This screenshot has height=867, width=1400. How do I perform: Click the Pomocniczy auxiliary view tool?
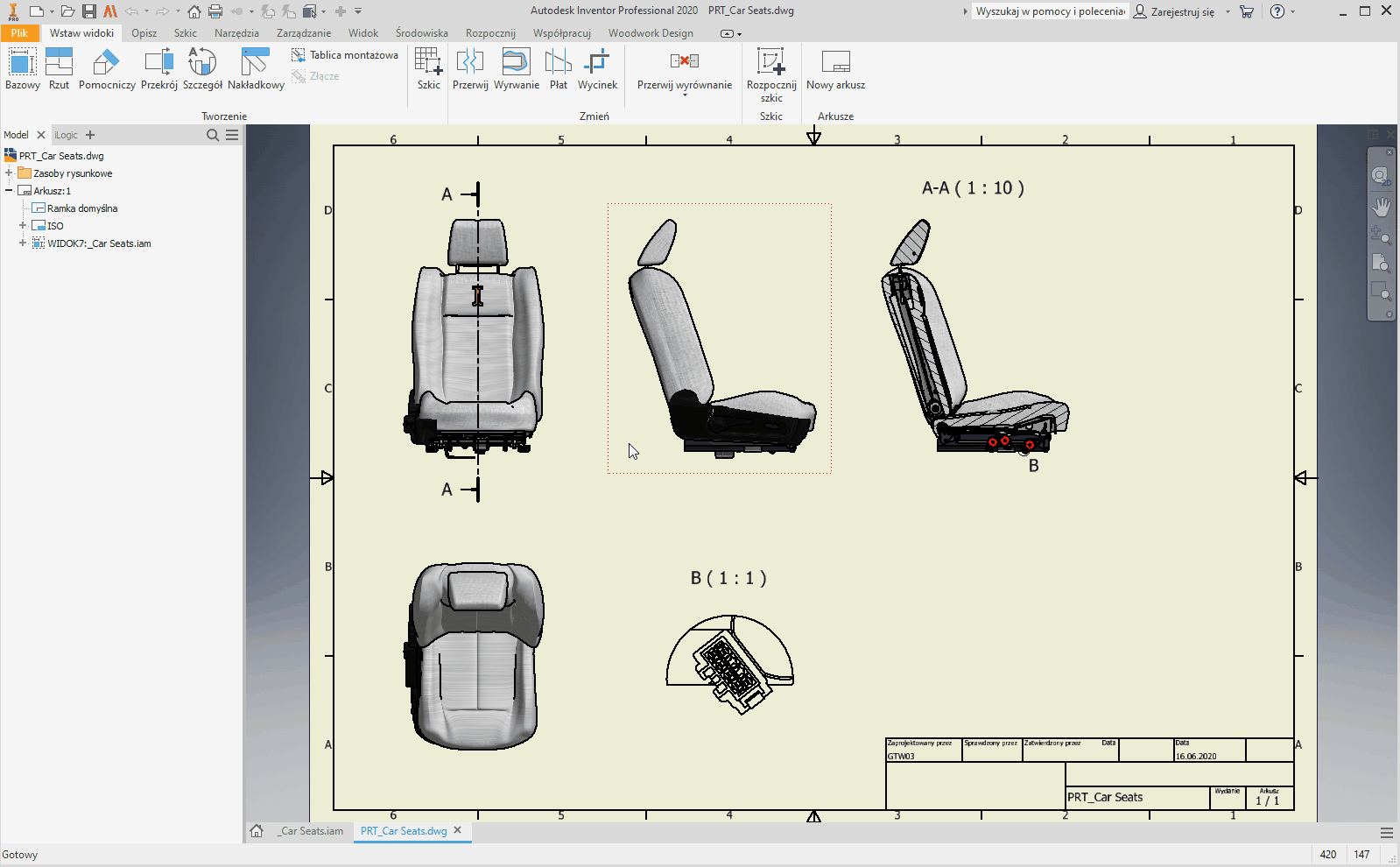point(107,68)
